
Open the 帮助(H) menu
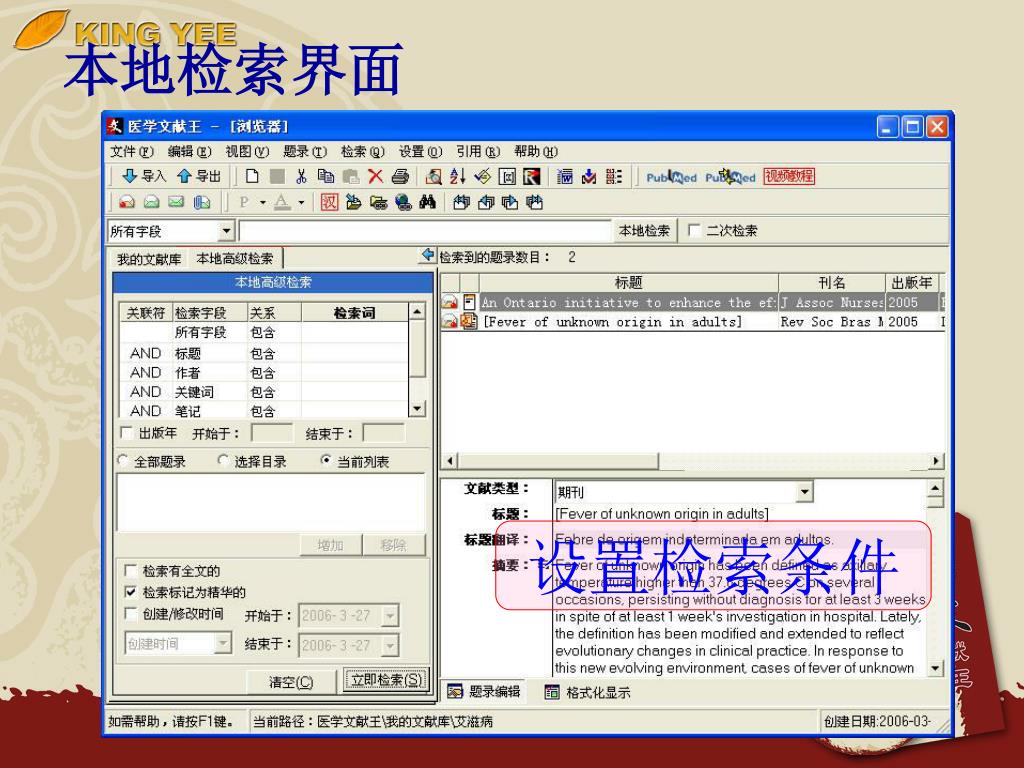(536, 152)
